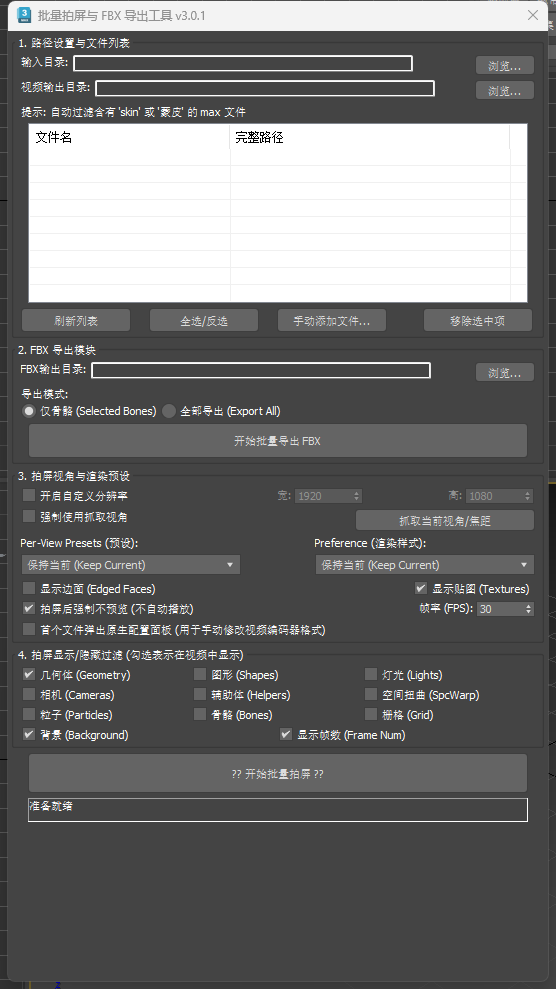Select 全部导出 (Export All) radio option
556x989 pixels.
(169, 411)
